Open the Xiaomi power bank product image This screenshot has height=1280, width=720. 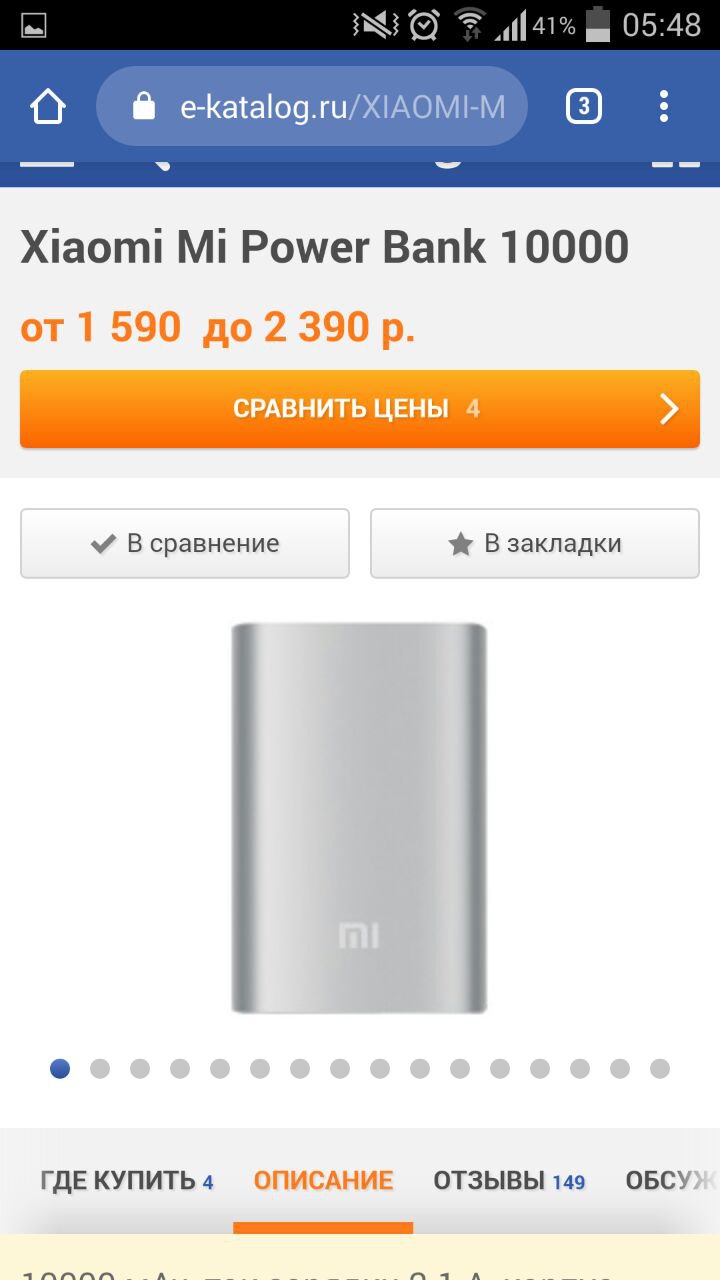pyautogui.click(x=359, y=818)
